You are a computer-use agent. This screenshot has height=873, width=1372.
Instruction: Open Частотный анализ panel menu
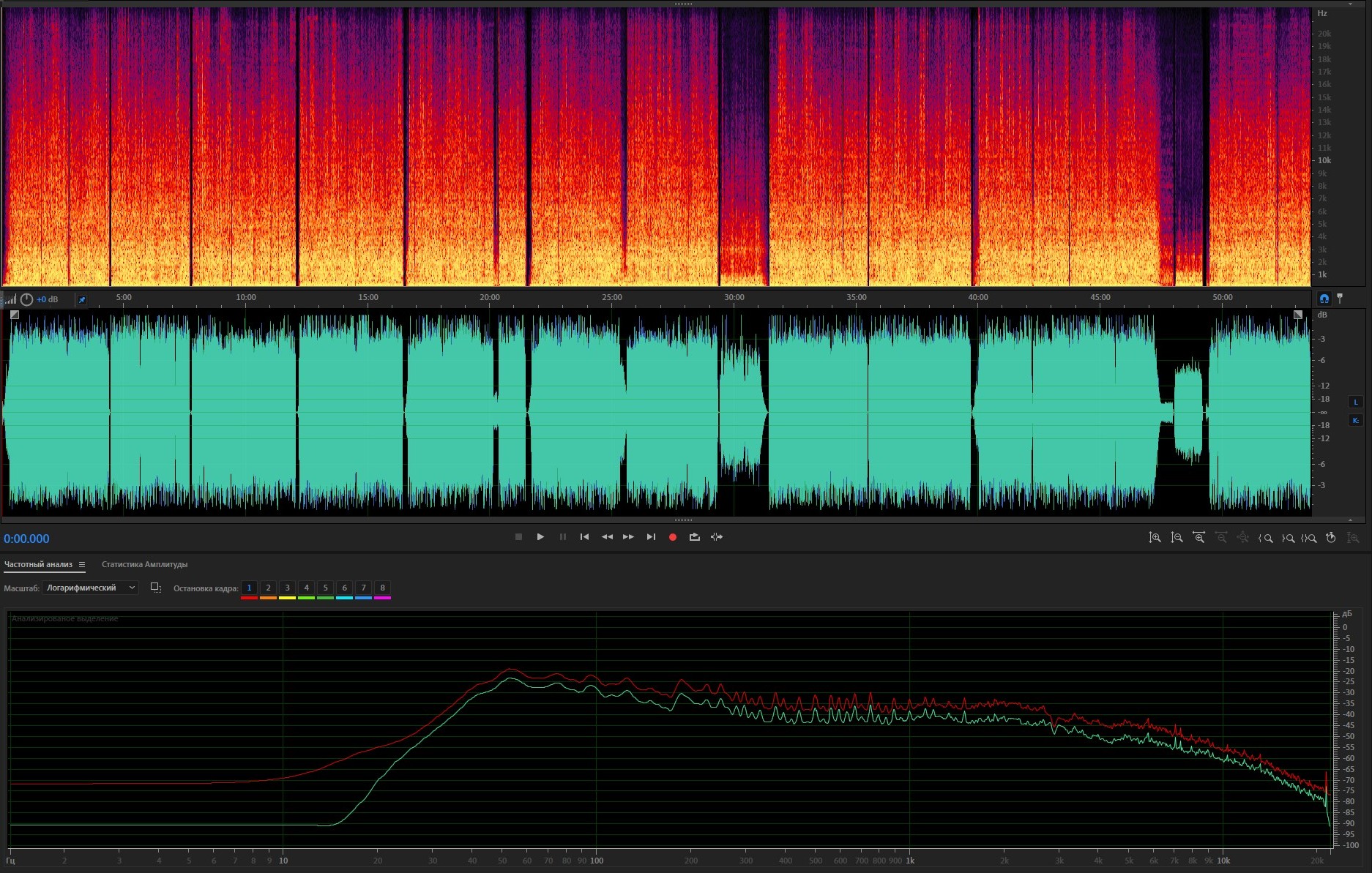coord(82,564)
